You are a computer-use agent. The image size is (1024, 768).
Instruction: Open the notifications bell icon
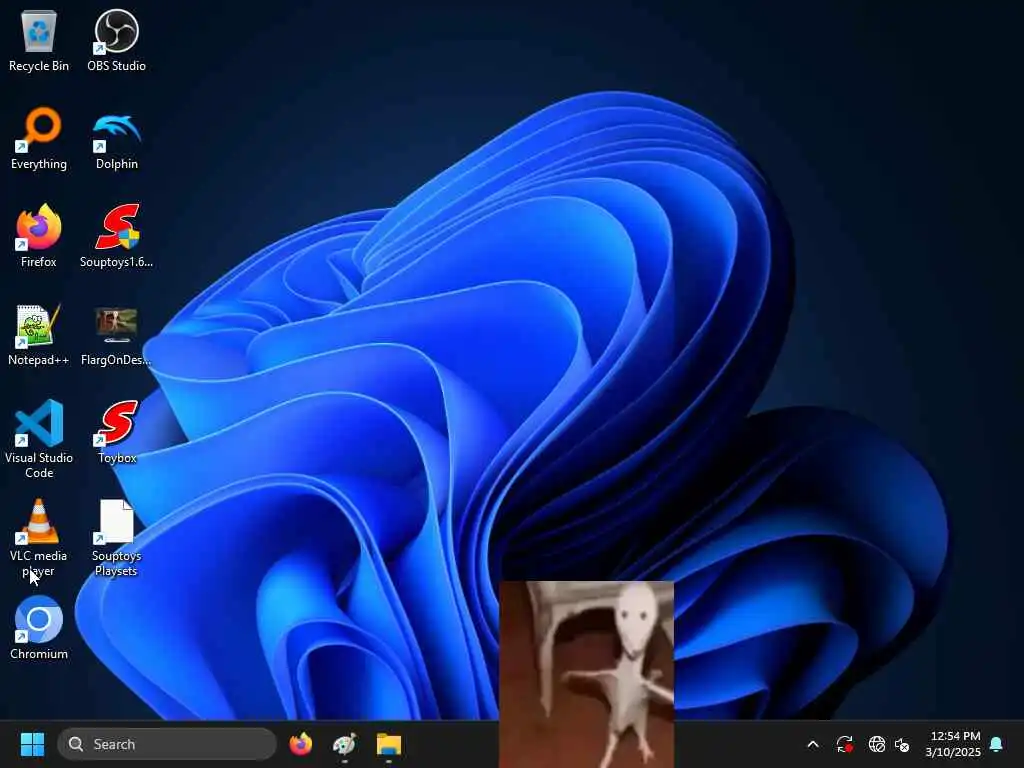coord(997,744)
